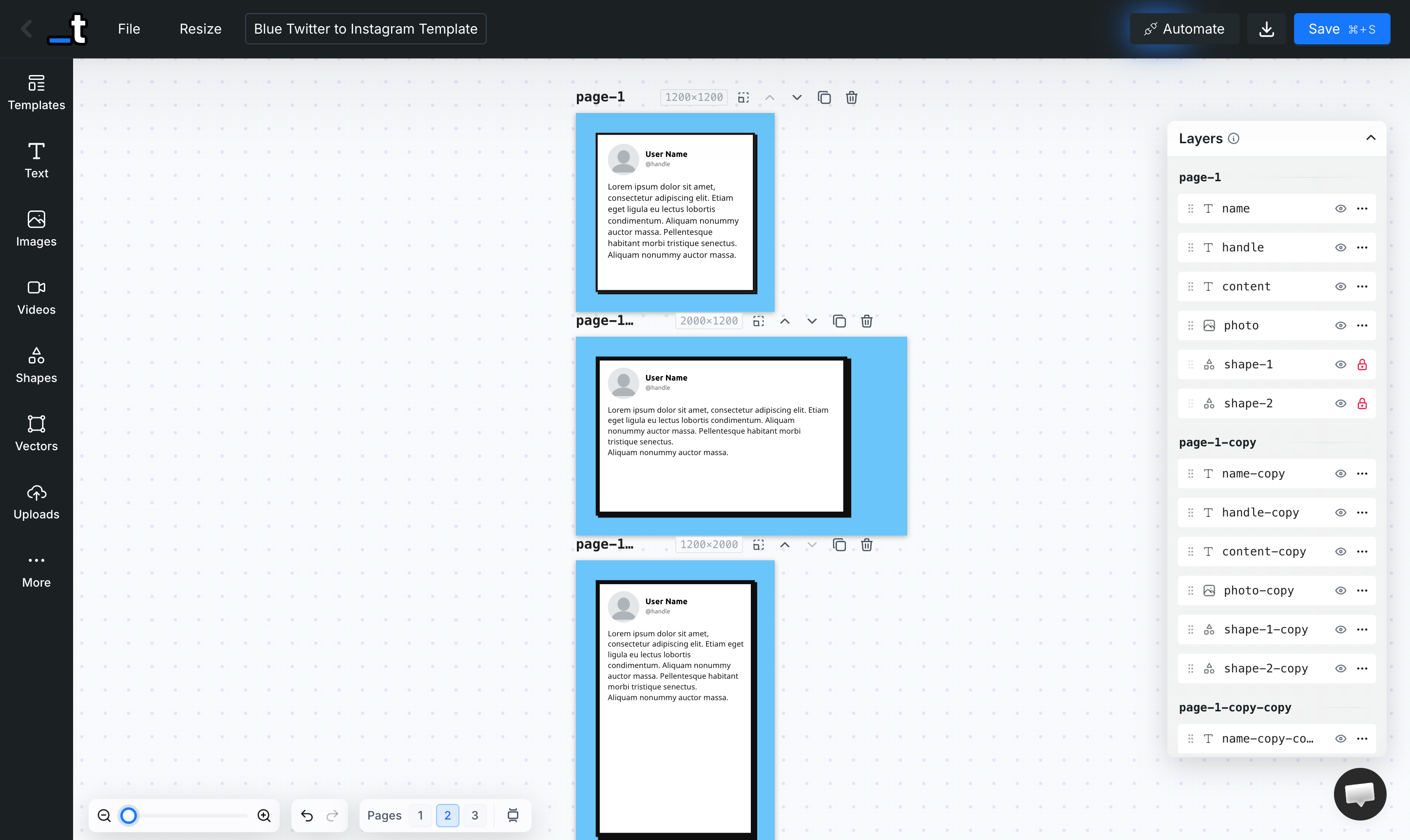Open the File menu
This screenshot has height=840, width=1410.
pos(129,29)
